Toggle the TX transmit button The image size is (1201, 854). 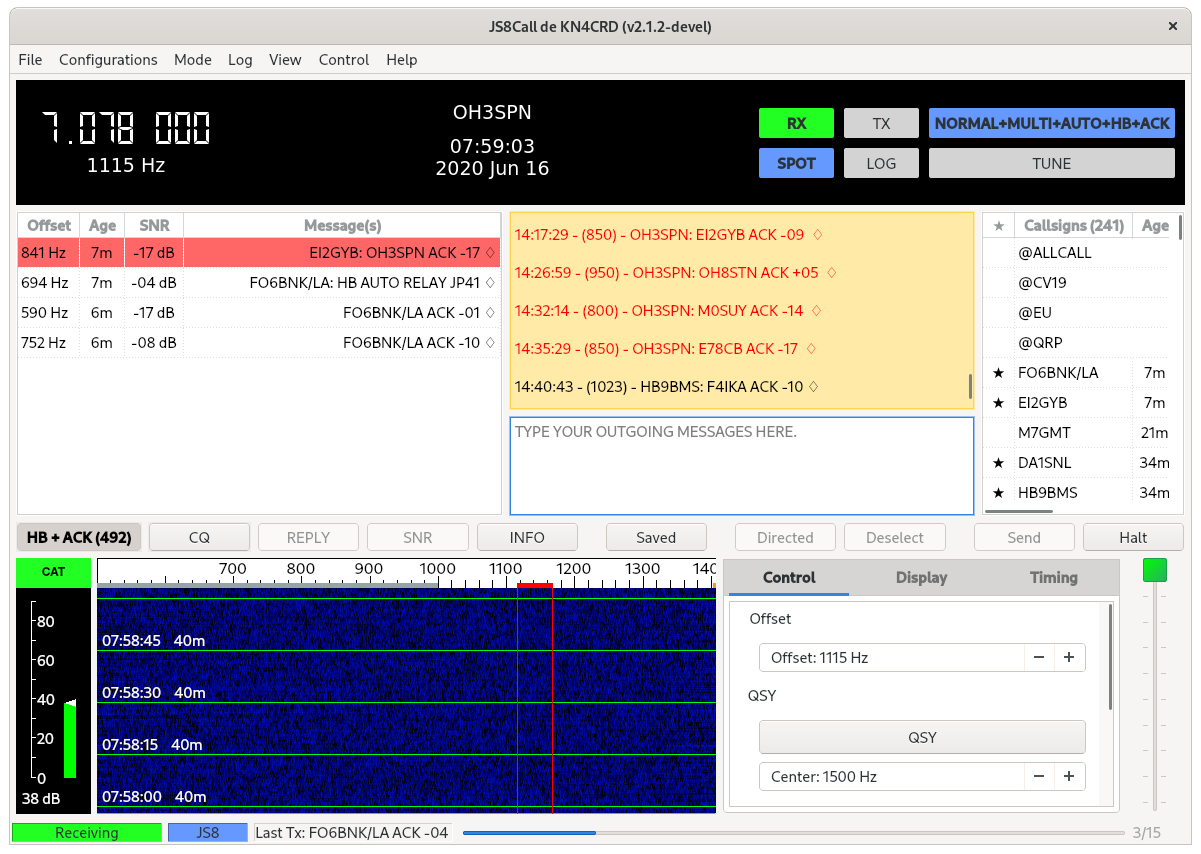(881, 124)
